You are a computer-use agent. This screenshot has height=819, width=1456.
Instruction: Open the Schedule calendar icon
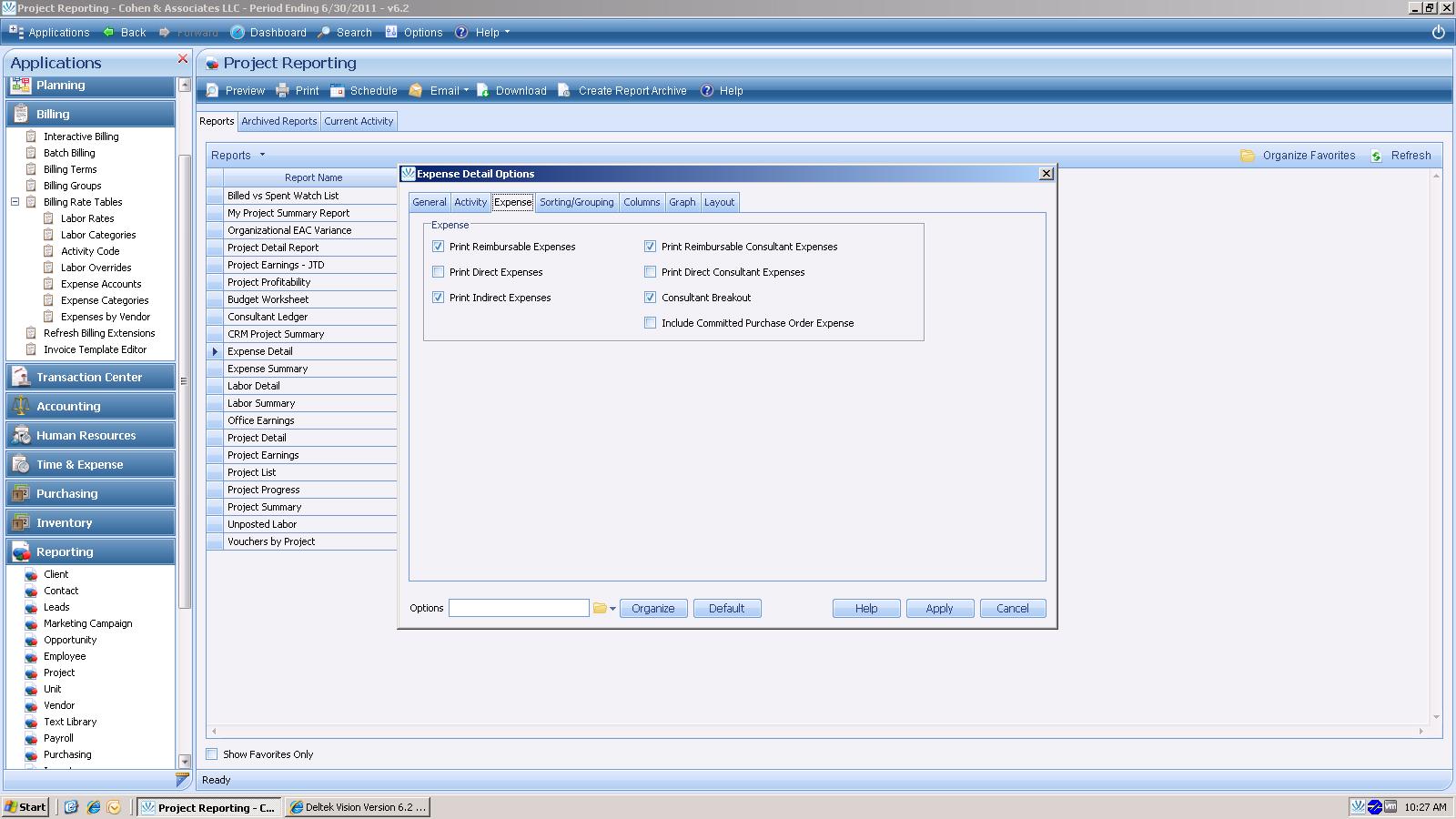[338, 91]
